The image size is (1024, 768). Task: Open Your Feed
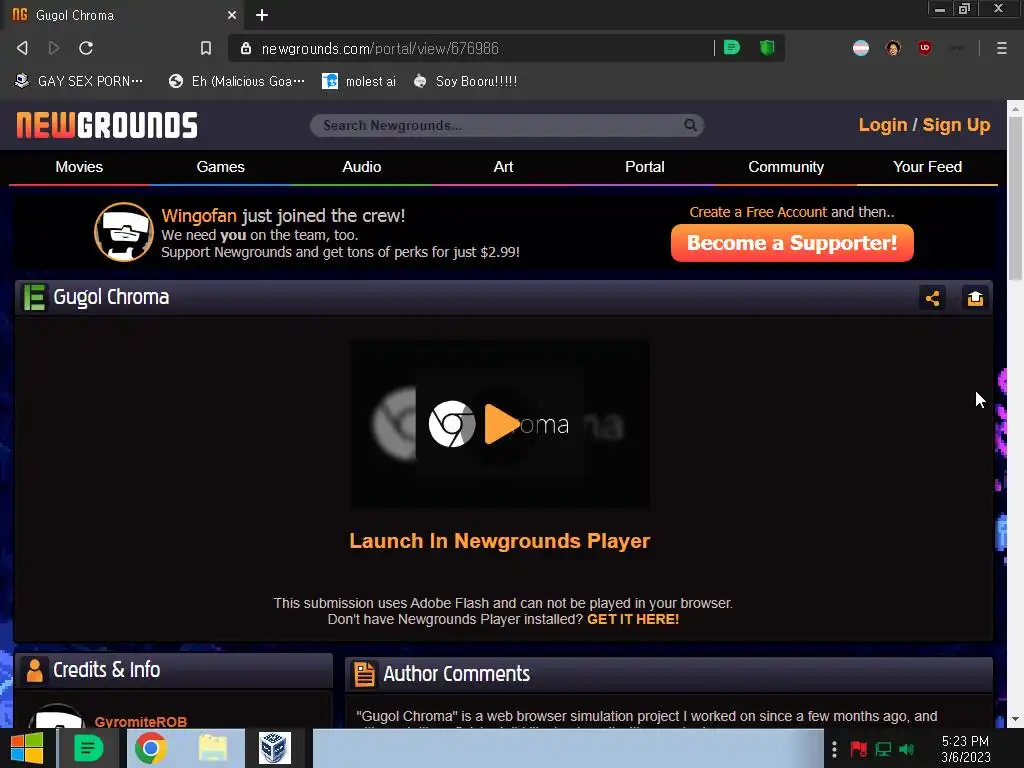pyautogui.click(x=927, y=167)
